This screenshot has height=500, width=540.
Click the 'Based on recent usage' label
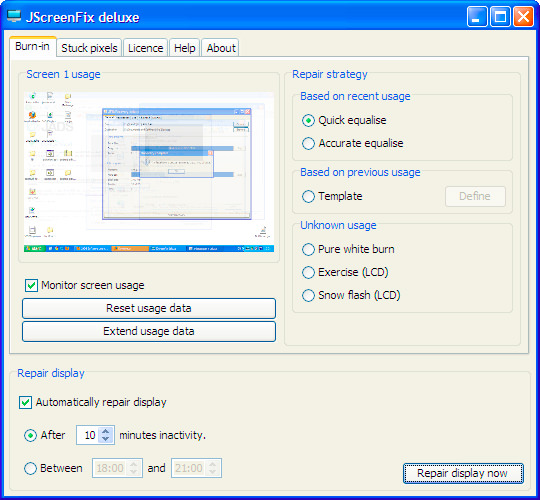pos(355,96)
